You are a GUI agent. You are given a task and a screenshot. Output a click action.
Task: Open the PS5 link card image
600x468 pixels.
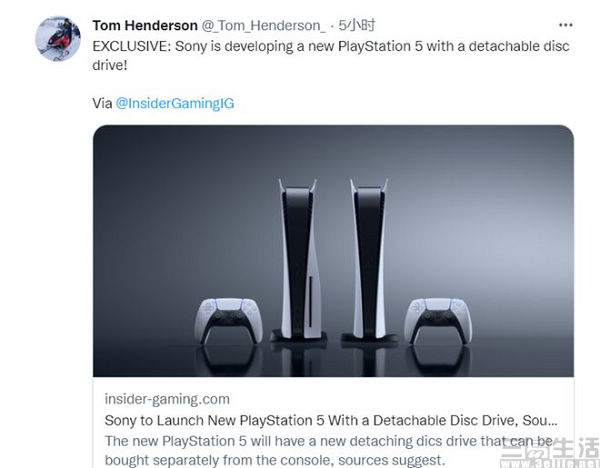pyautogui.click(x=333, y=251)
